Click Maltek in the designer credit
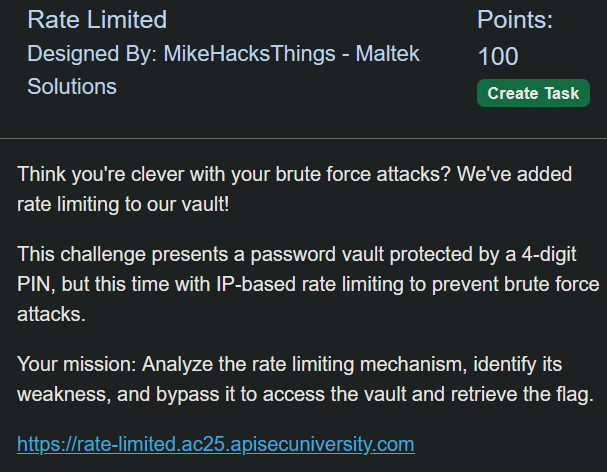Screen dimensions: 607x472 (x=387, y=53)
